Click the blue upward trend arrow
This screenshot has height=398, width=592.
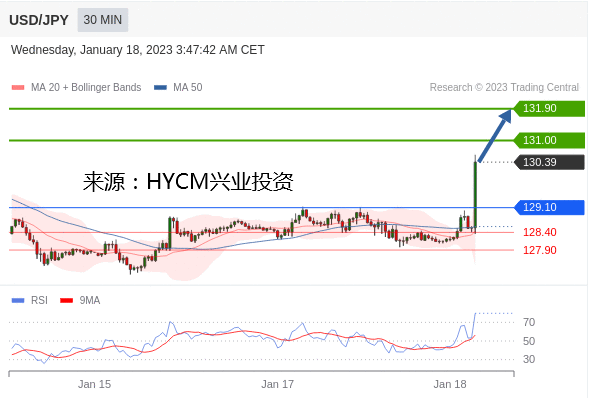[495, 135]
